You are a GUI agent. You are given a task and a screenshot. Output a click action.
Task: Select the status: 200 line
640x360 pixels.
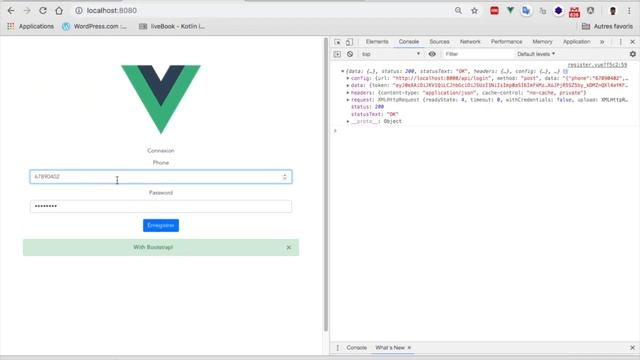point(367,107)
